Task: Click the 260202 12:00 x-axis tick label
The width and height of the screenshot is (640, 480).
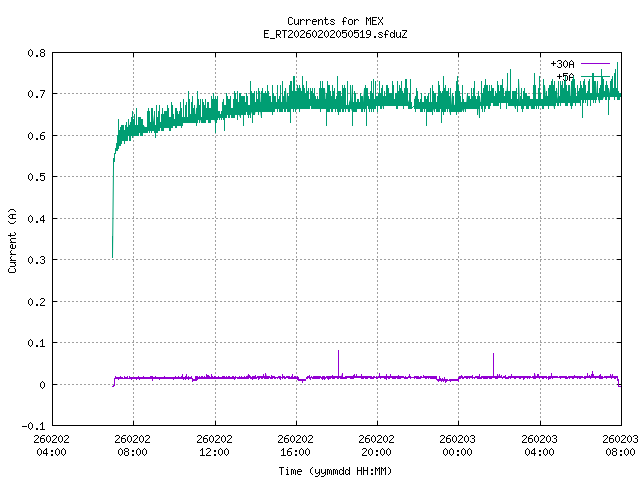Action: 214,444
